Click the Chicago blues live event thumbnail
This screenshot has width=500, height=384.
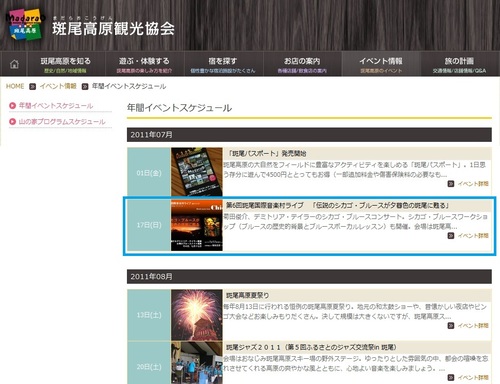[197, 225]
